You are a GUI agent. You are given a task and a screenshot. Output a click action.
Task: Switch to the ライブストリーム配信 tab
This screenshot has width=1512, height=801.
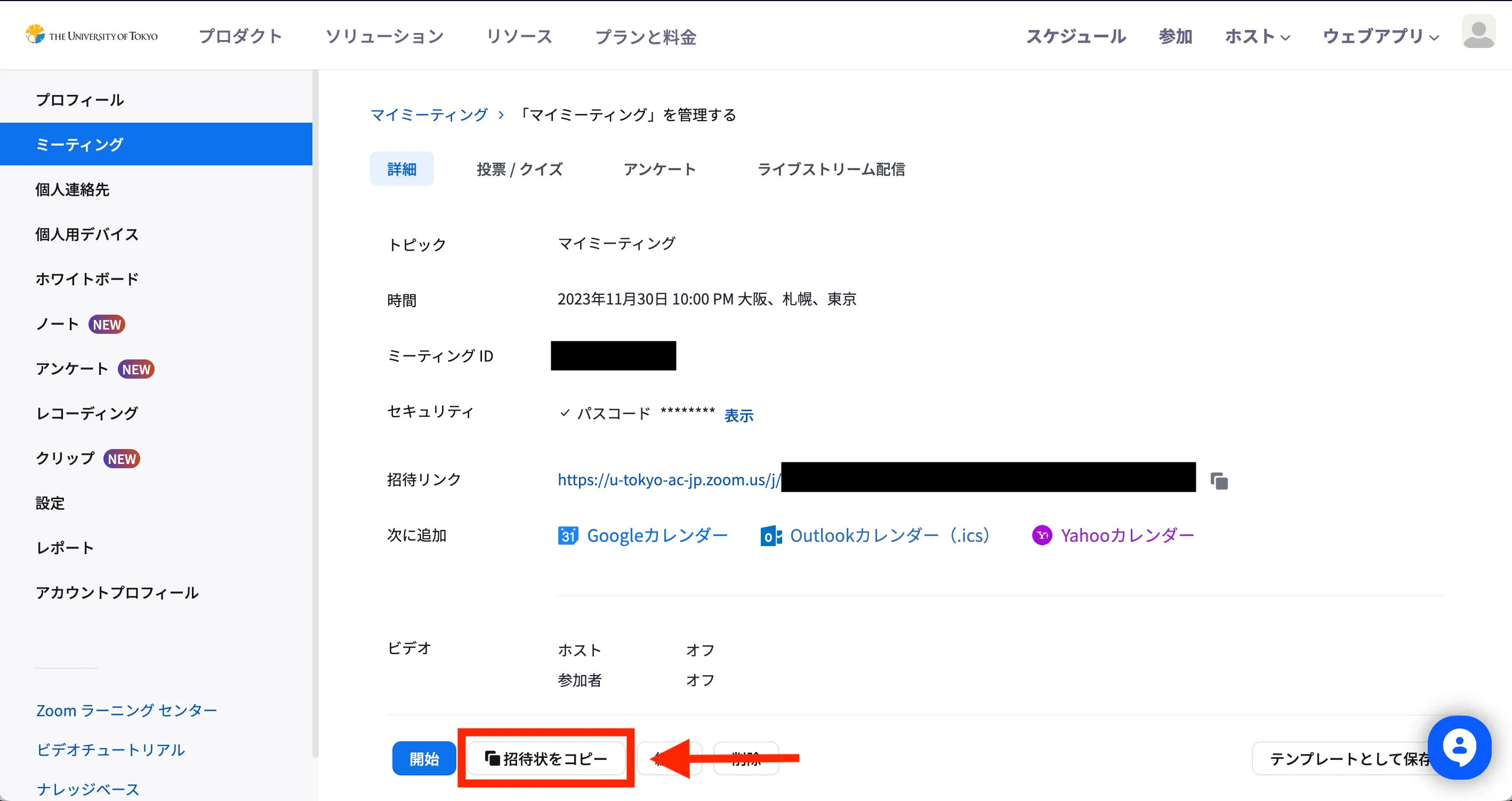click(831, 169)
